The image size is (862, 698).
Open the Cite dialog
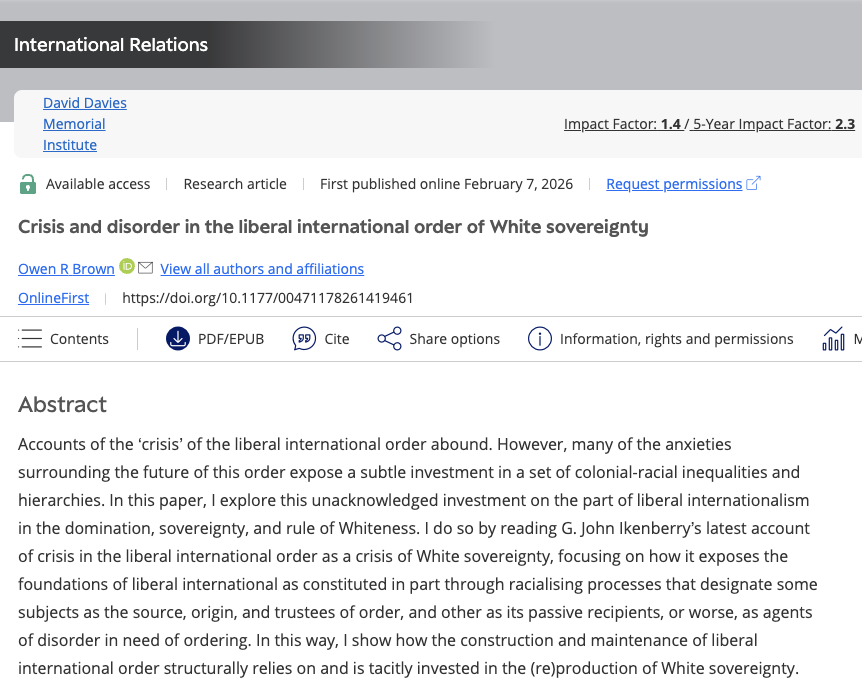pyautogui.click(x=320, y=338)
